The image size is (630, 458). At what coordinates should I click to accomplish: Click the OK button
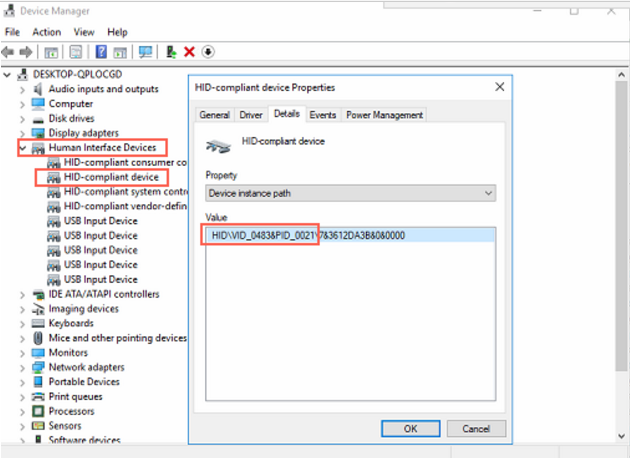pyautogui.click(x=410, y=428)
